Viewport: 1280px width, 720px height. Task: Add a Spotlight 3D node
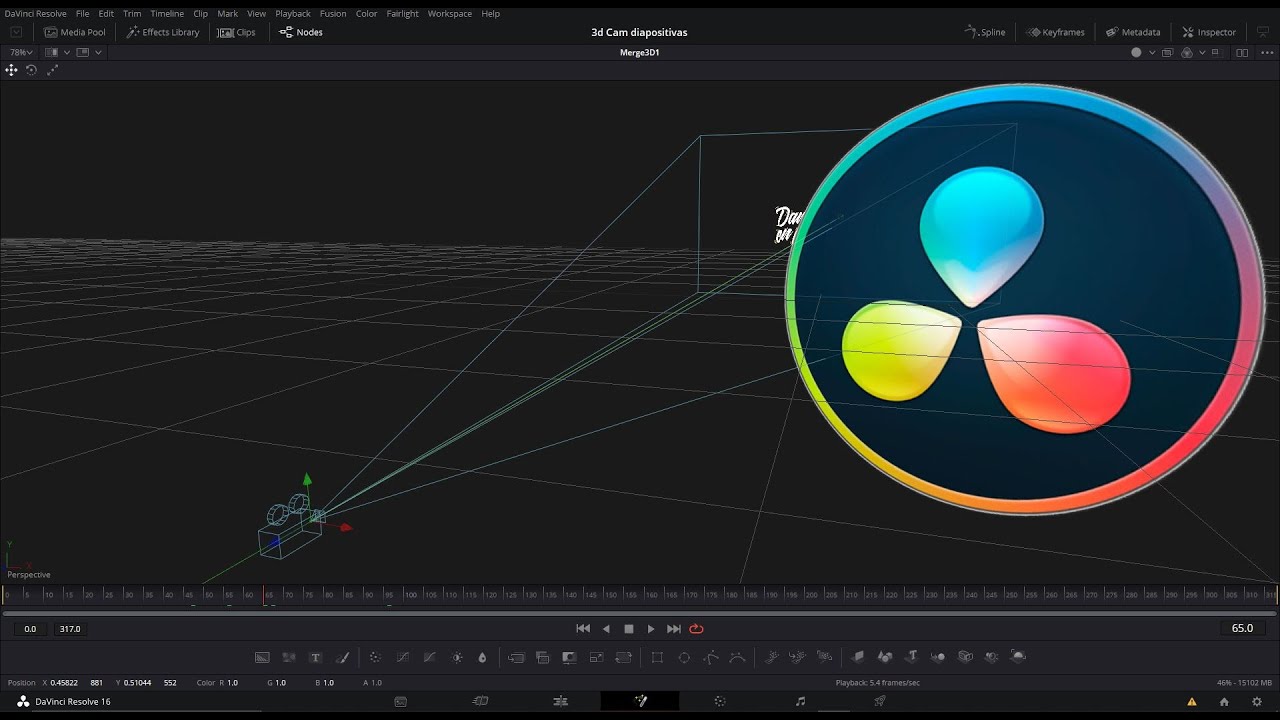(x=991, y=657)
